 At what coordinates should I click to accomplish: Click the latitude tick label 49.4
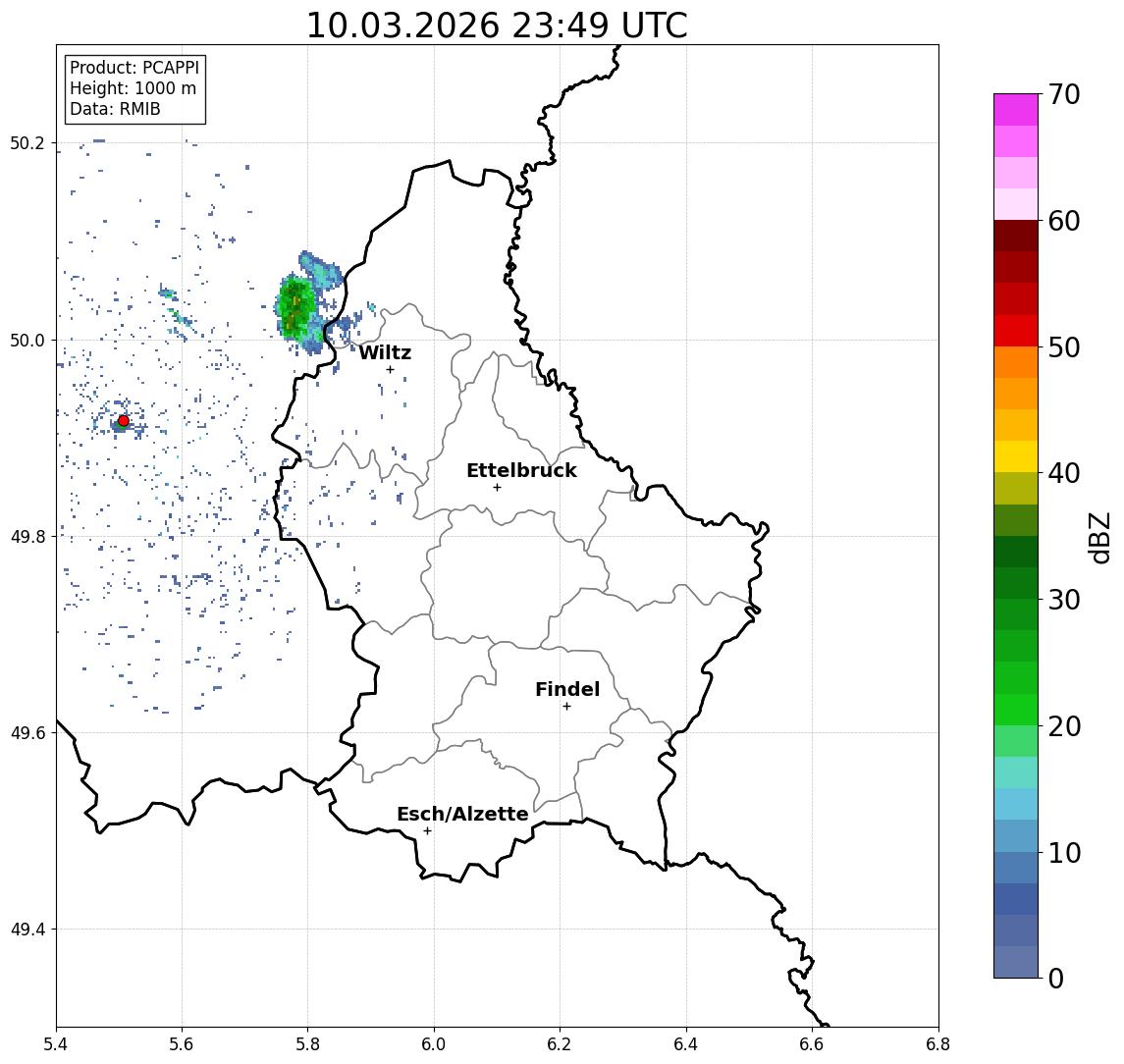pyautogui.click(x=27, y=930)
